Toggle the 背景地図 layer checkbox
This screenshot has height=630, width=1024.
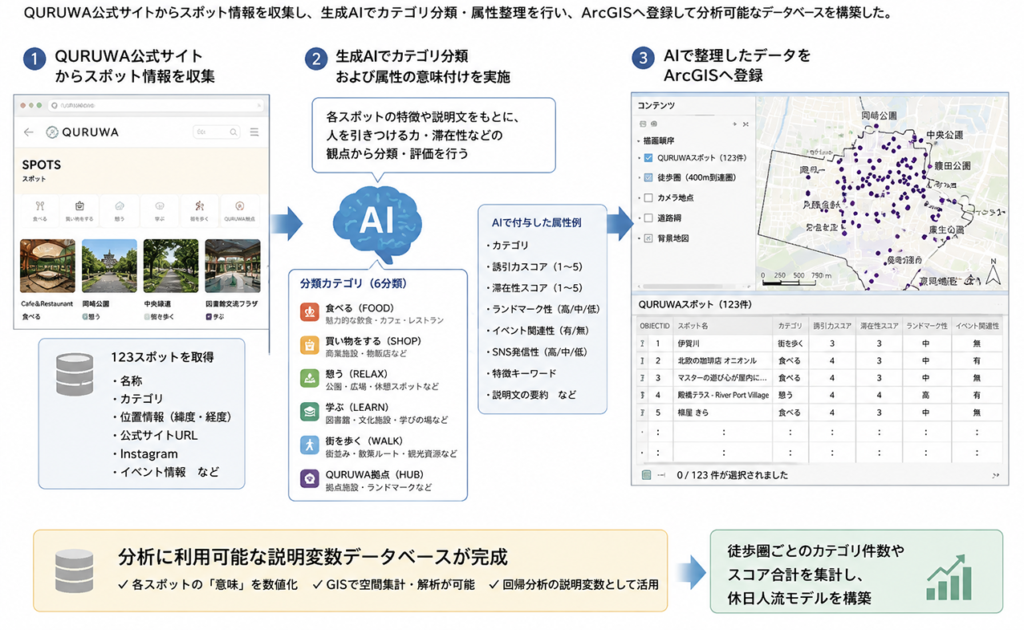point(648,238)
